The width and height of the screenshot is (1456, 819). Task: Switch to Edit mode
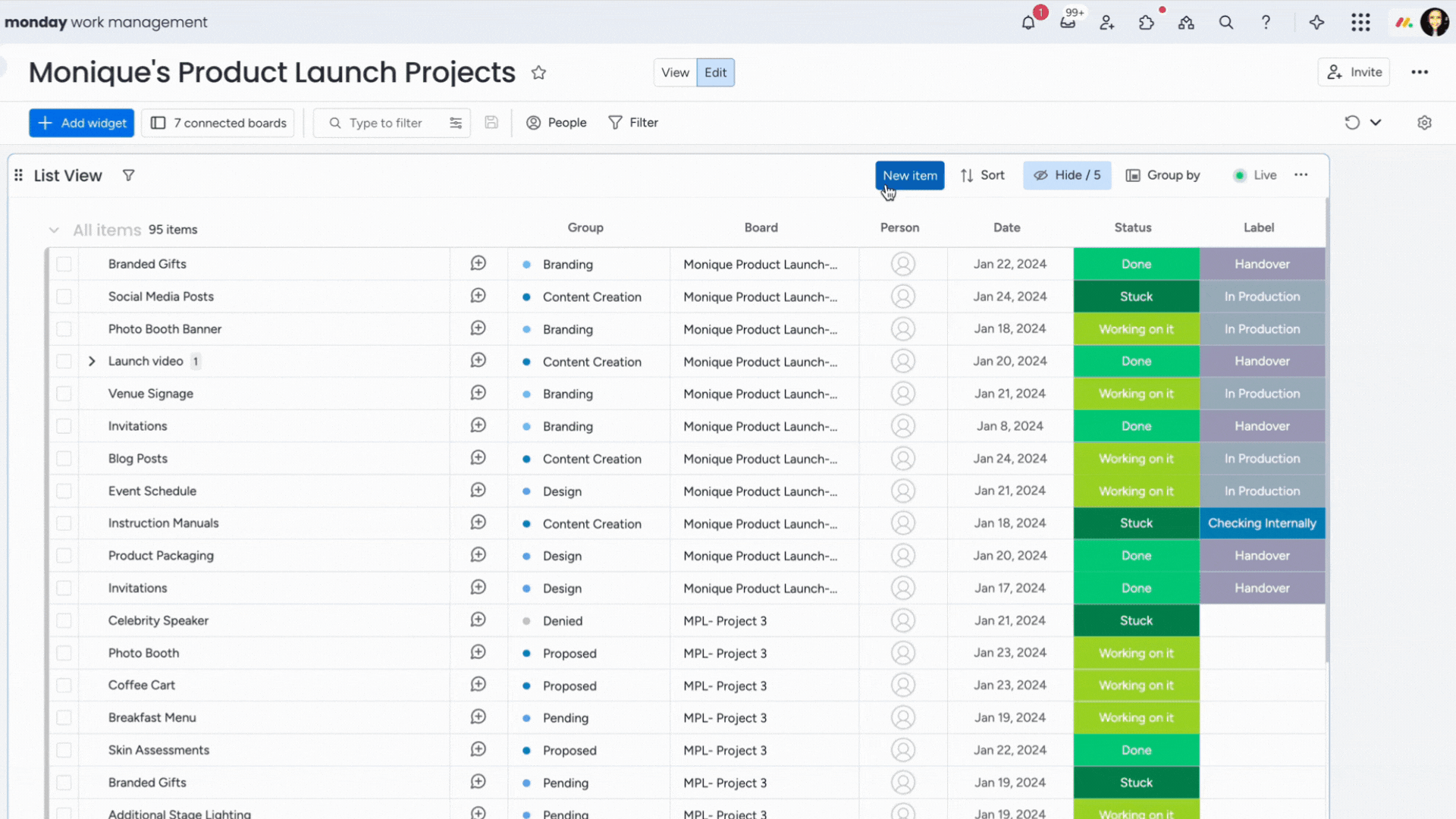click(x=715, y=73)
